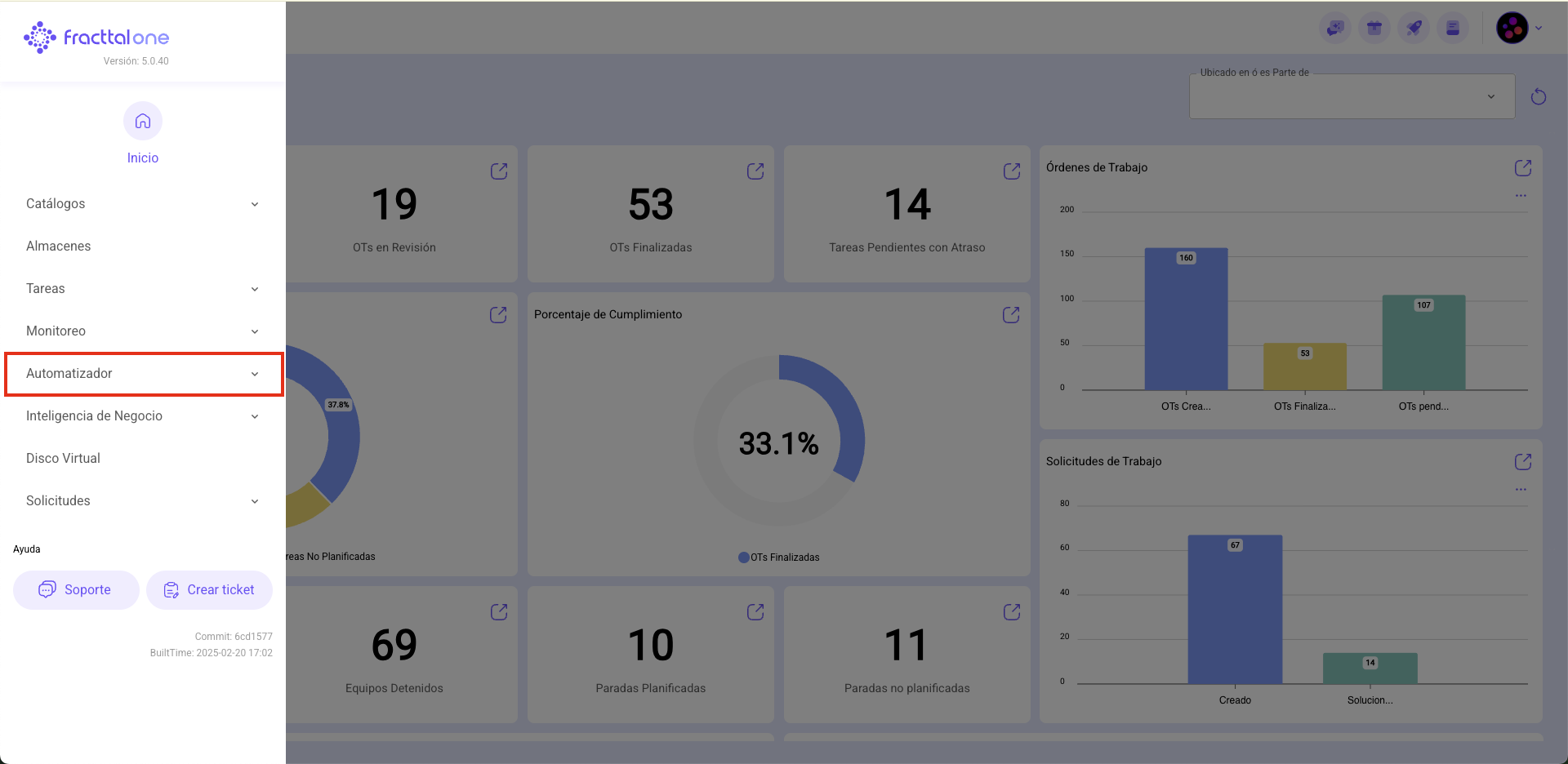Open Porcentaje de Cumplimiento expand icon
The image size is (1568, 764).
click(1011, 315)
